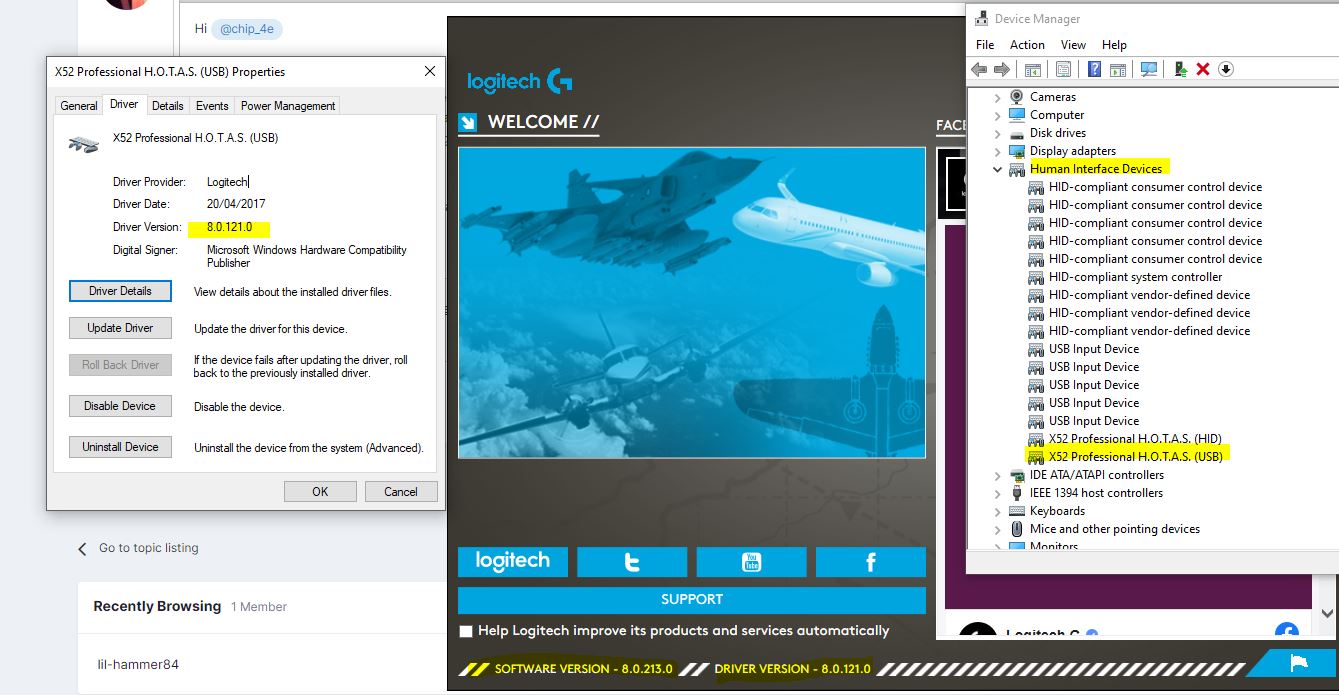This screenshot has height=695, width=1339.
Task: Expand the Keyboards node
Action: tap(997, 511)
